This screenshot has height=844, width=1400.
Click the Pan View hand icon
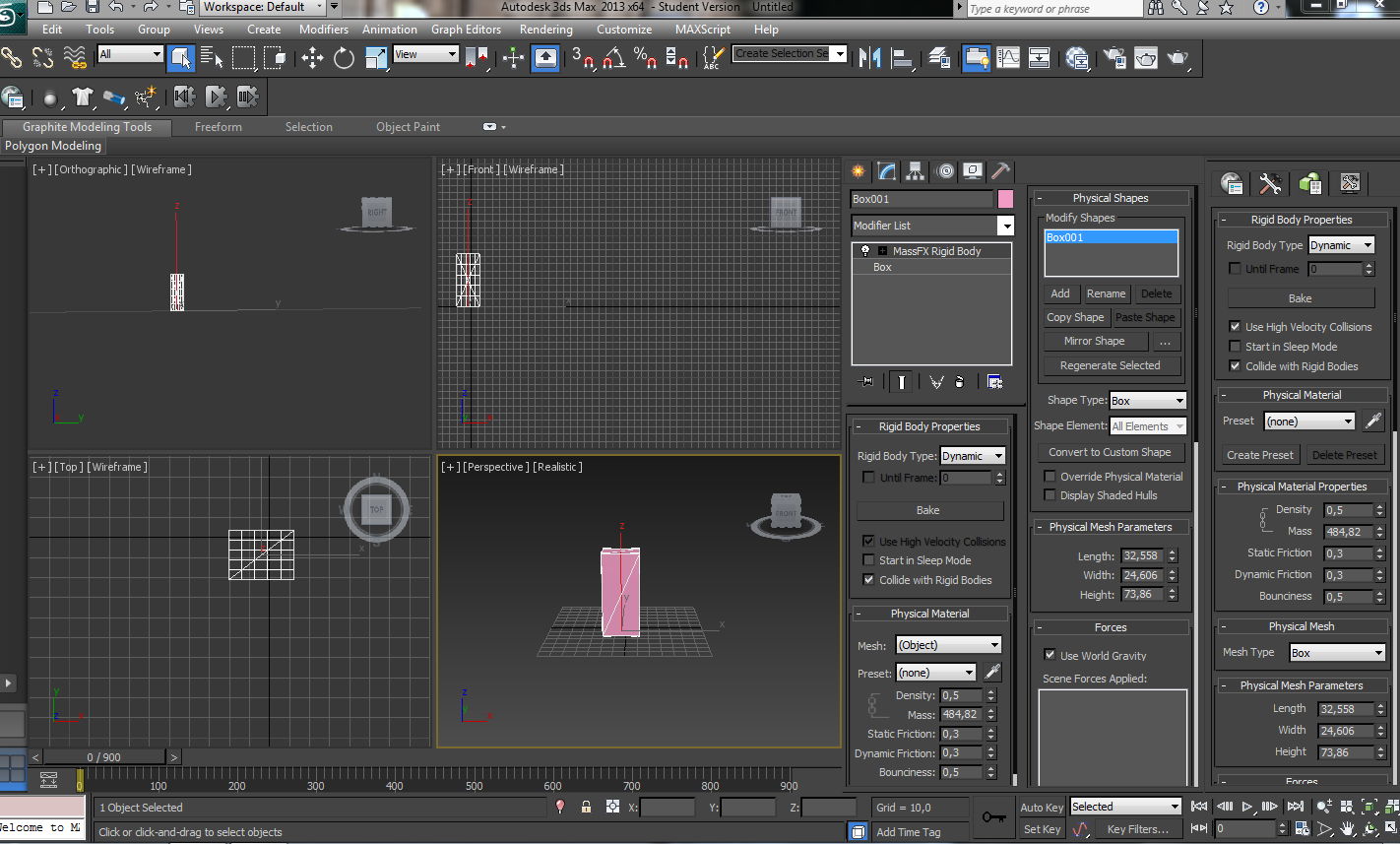click(1347, 829)
